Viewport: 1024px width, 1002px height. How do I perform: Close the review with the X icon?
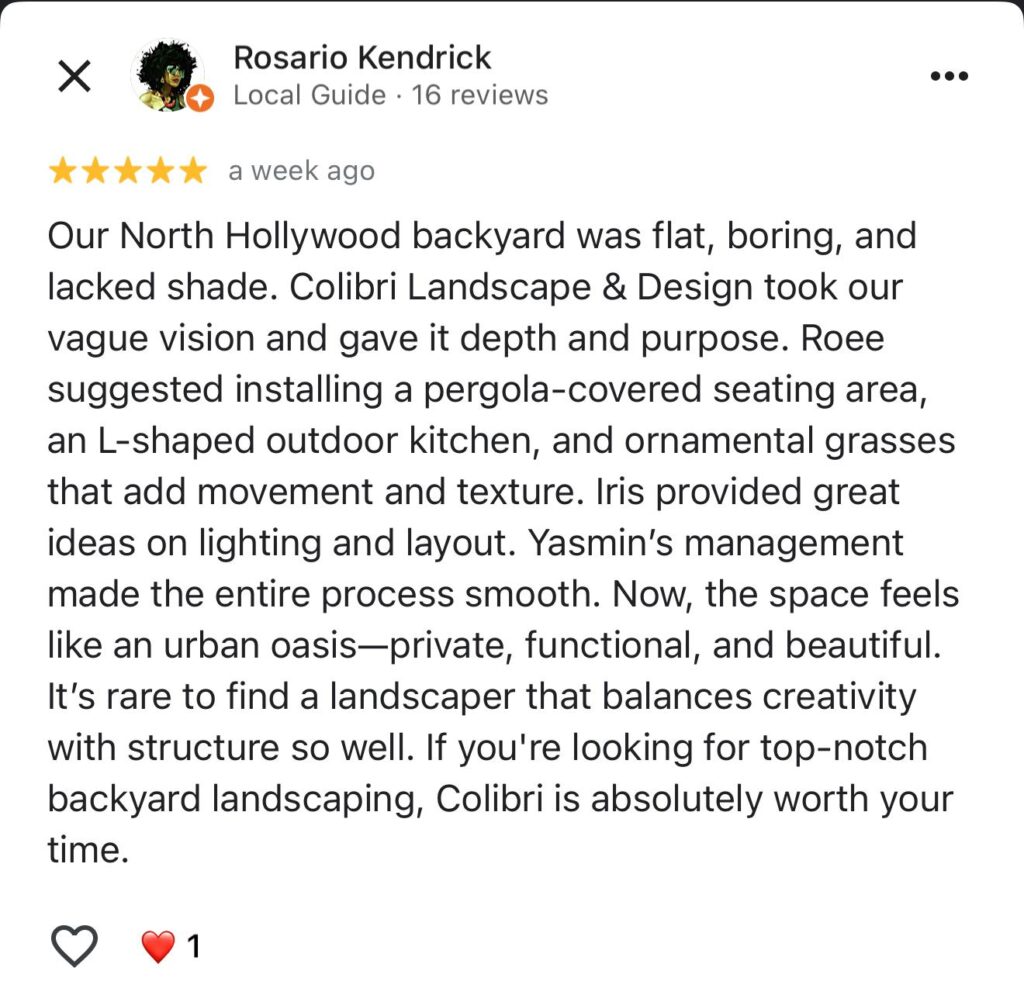[x=75, y=76]
